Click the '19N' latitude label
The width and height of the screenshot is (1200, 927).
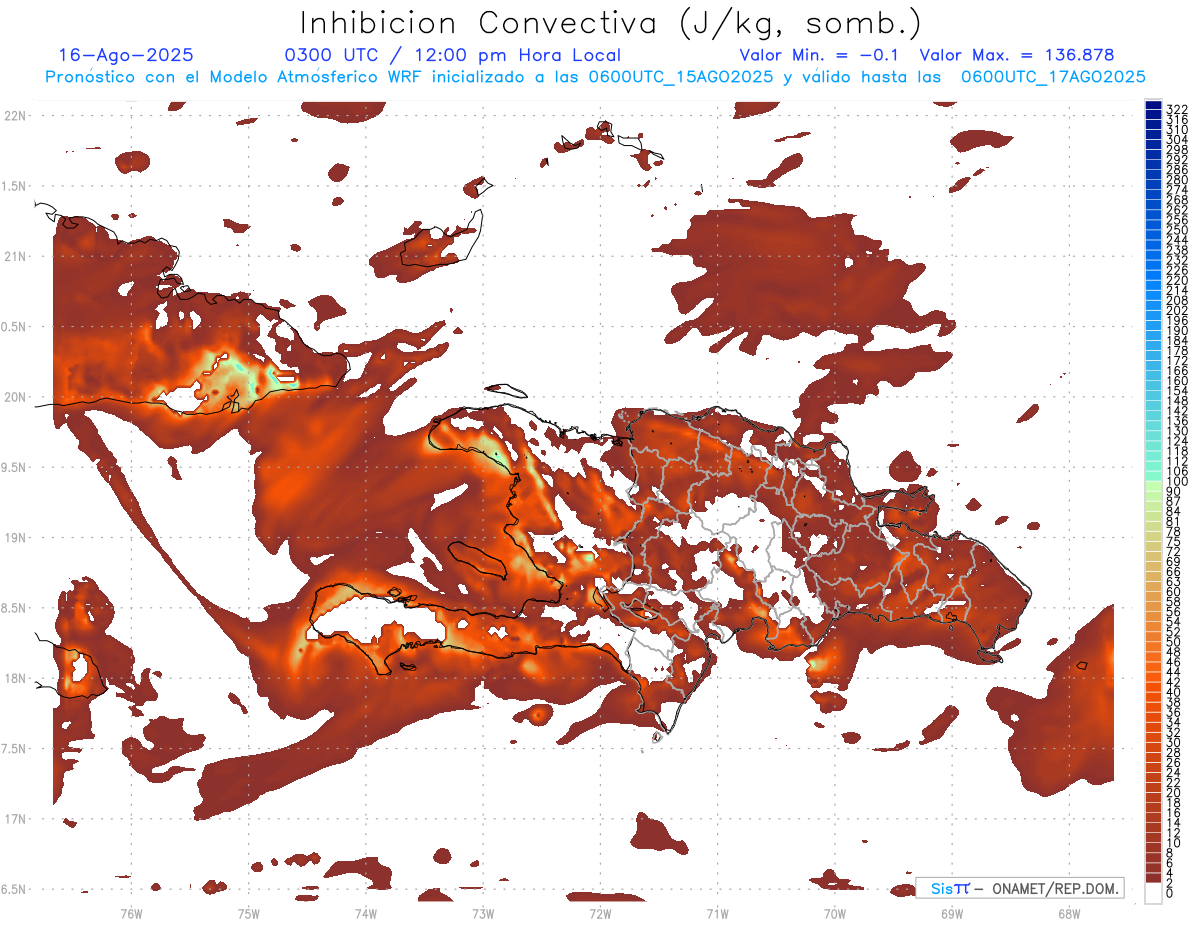coord(14,538)
